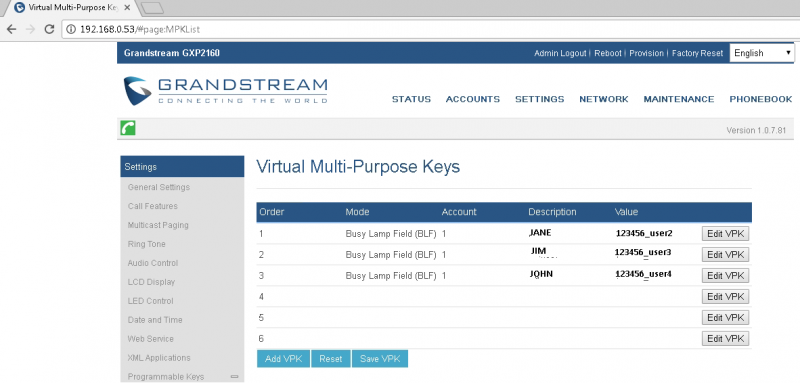Click the Provision link

646,53
